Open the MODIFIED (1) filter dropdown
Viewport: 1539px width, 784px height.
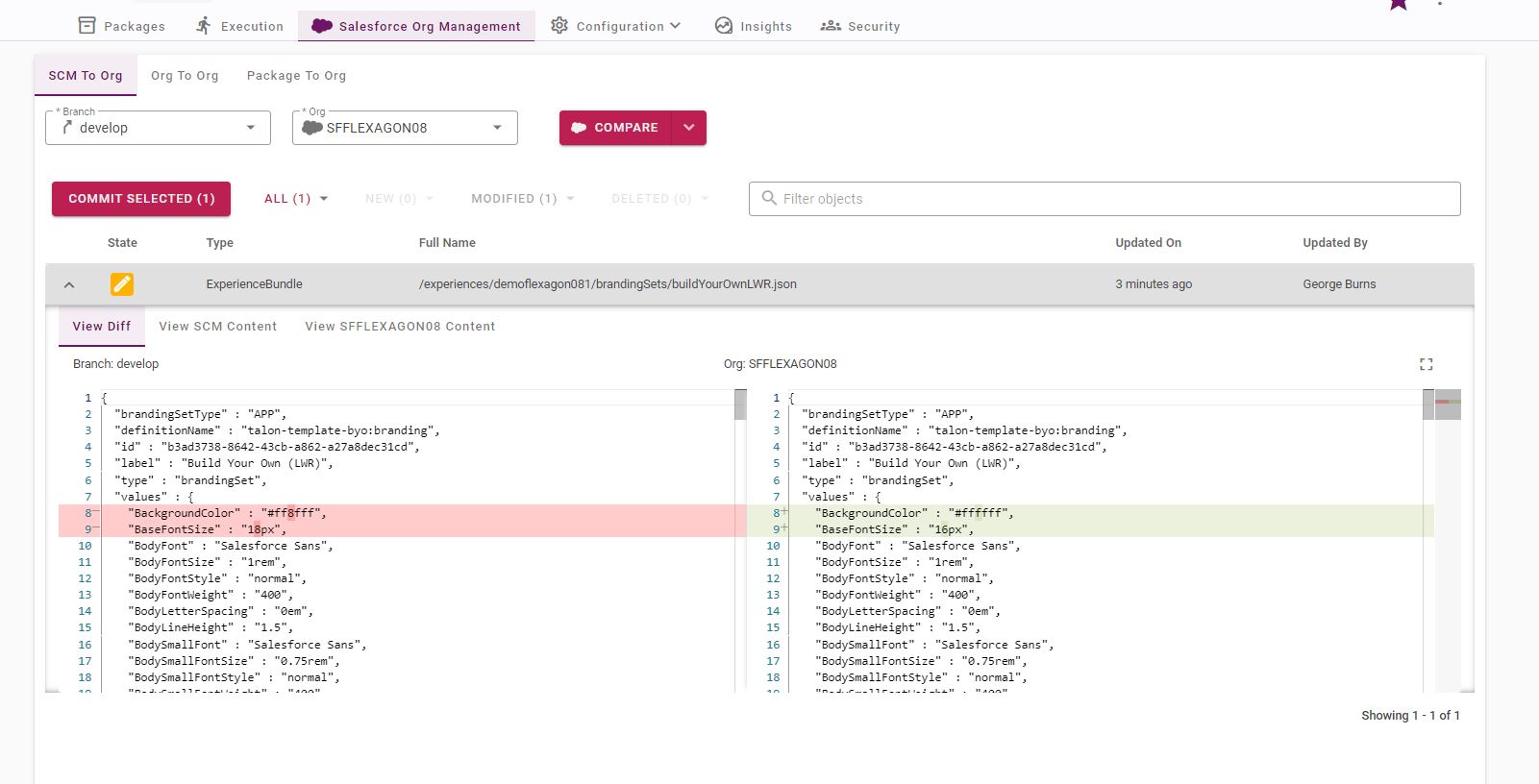click(523, 199)
